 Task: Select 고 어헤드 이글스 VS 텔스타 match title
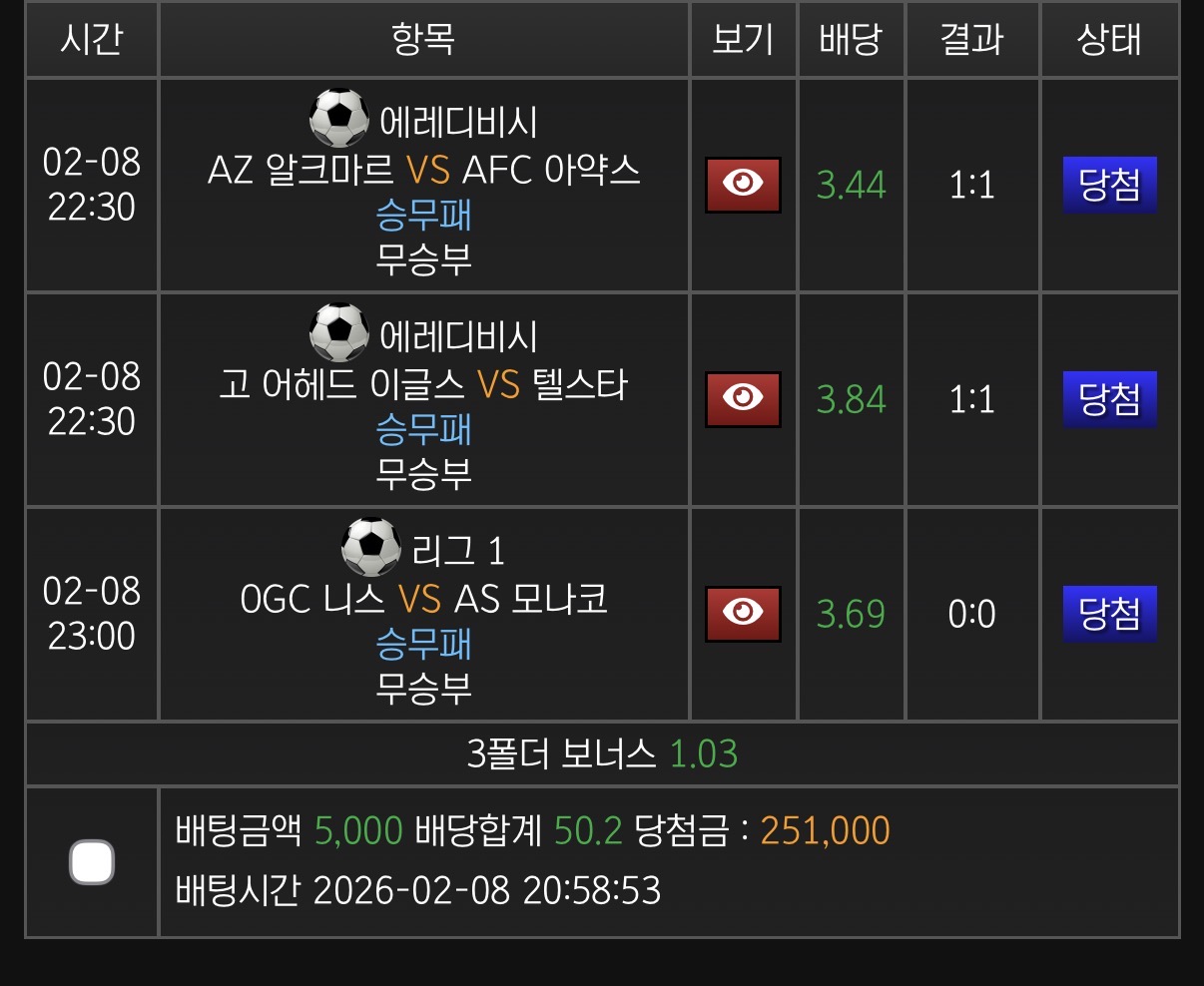[x=423, y=384]
